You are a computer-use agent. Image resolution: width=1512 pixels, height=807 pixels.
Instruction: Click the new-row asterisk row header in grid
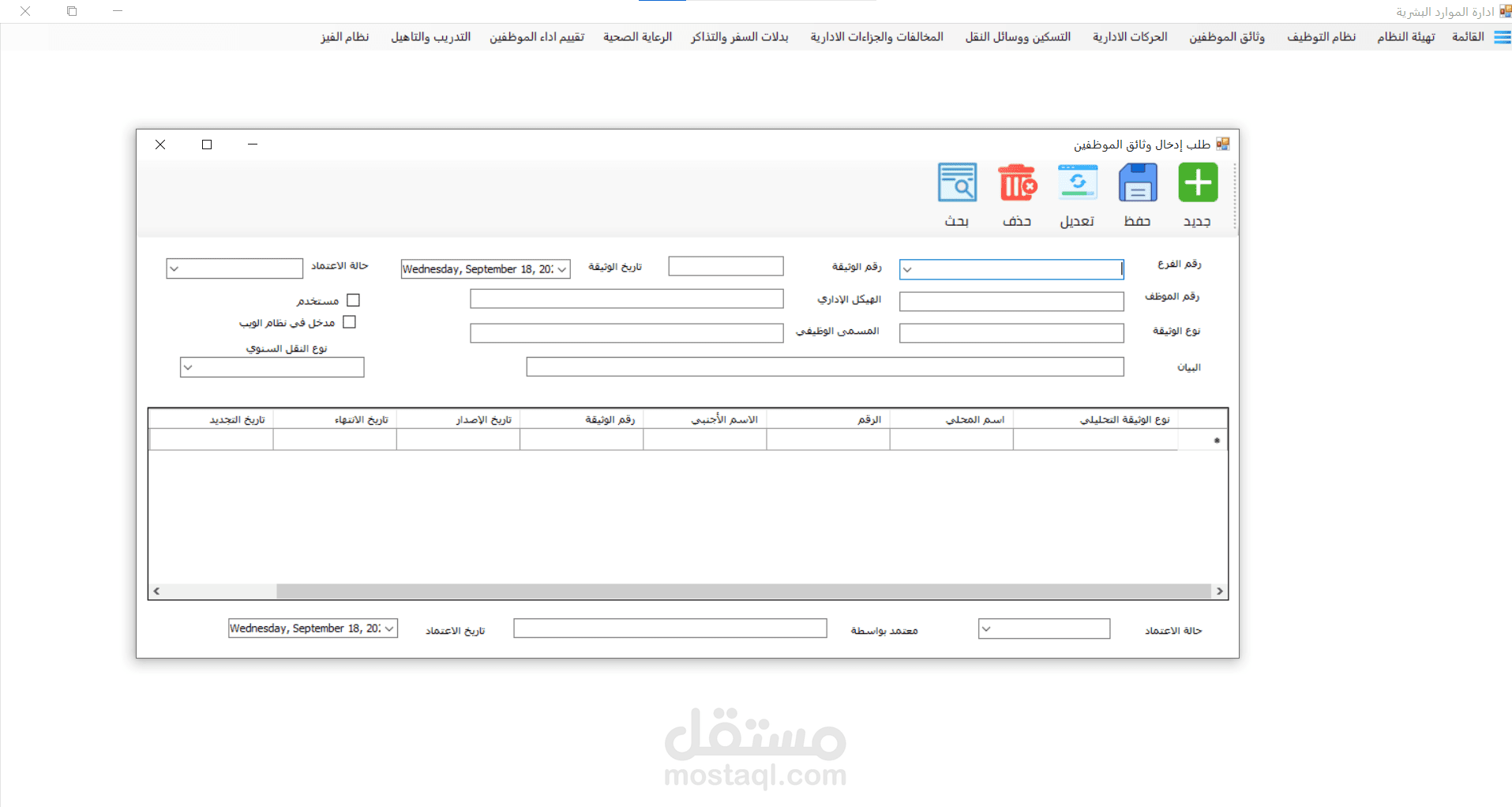[1202, 440]
